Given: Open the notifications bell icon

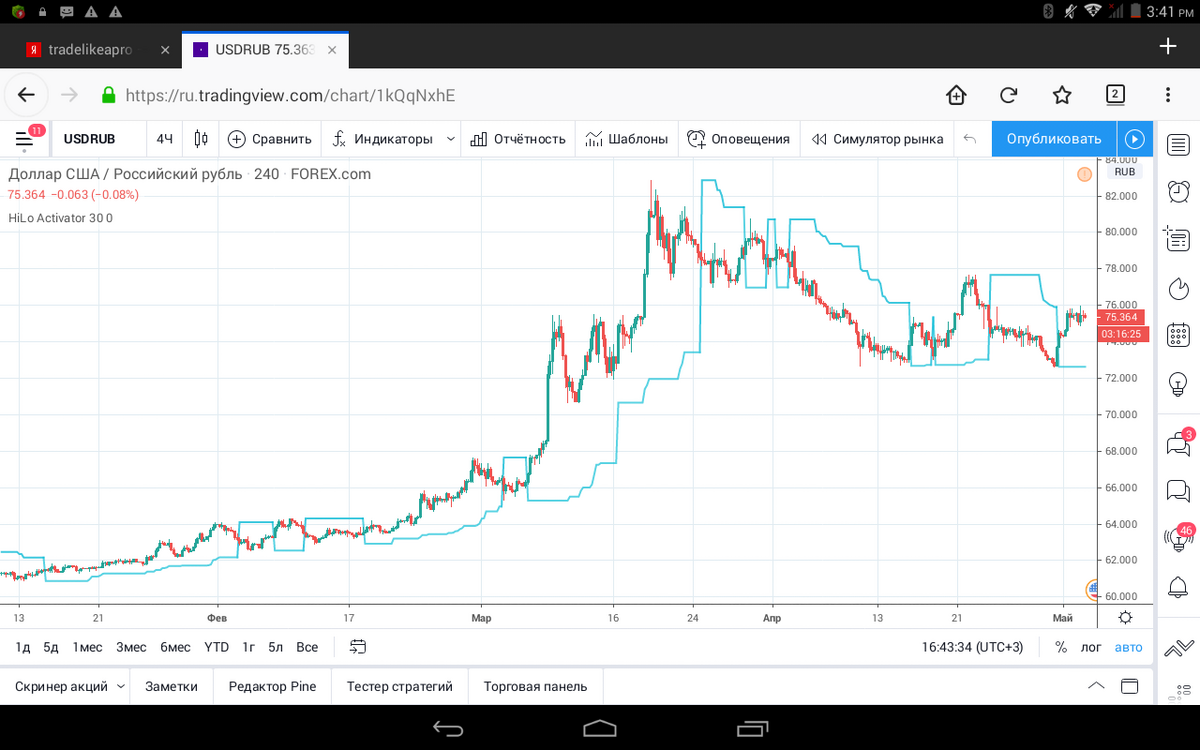Looking at the screenshot, I should tap(1178, 587).
